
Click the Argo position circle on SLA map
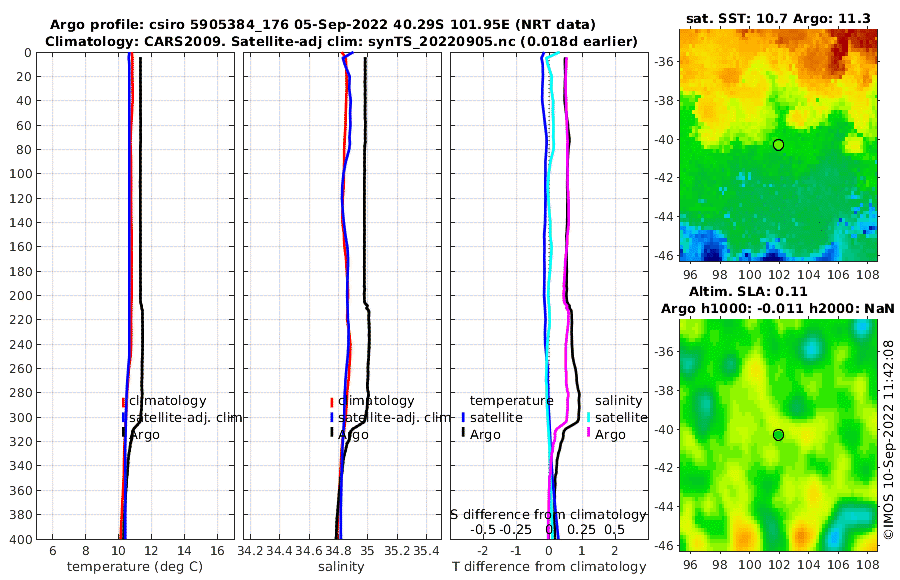pyautogui.click(x=778, y=435)
